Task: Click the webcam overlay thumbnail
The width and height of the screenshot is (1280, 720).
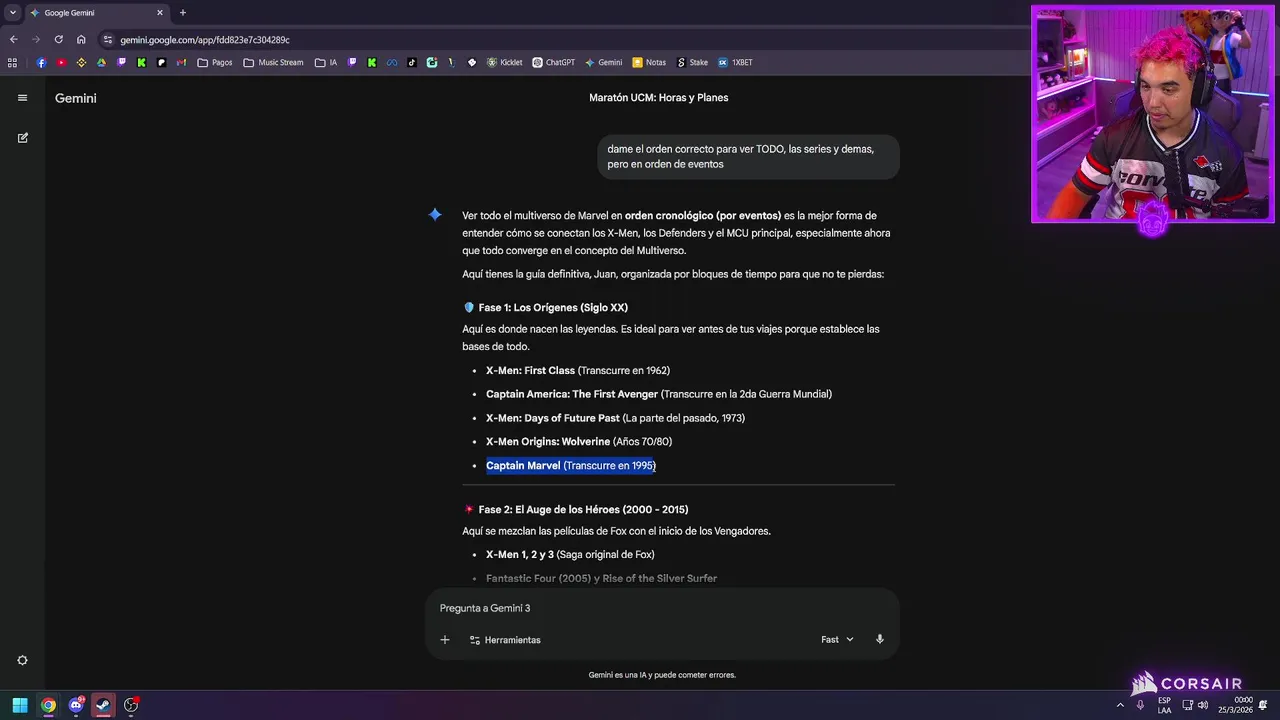Action: point(1153,114)
